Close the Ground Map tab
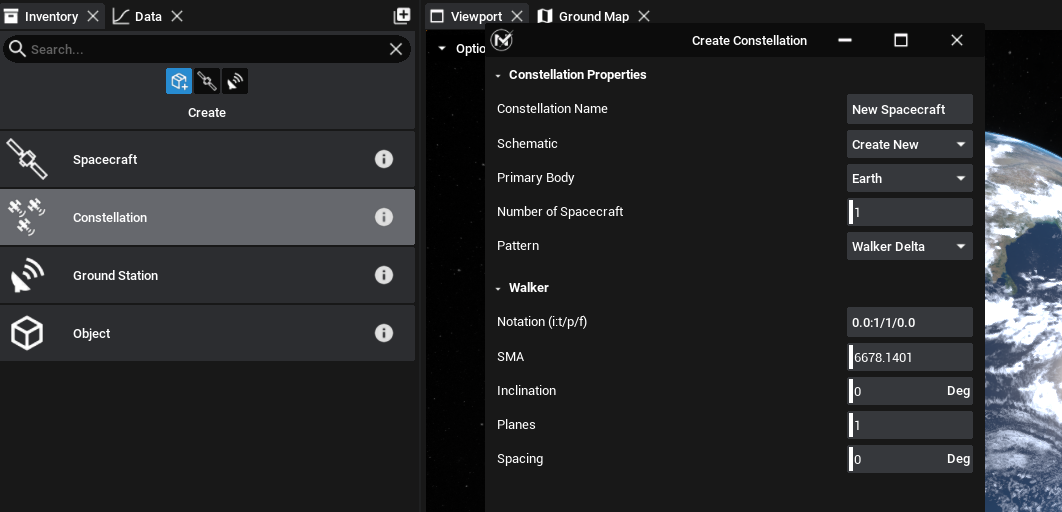The image size is (1062, 512). [x=644, y=16]
